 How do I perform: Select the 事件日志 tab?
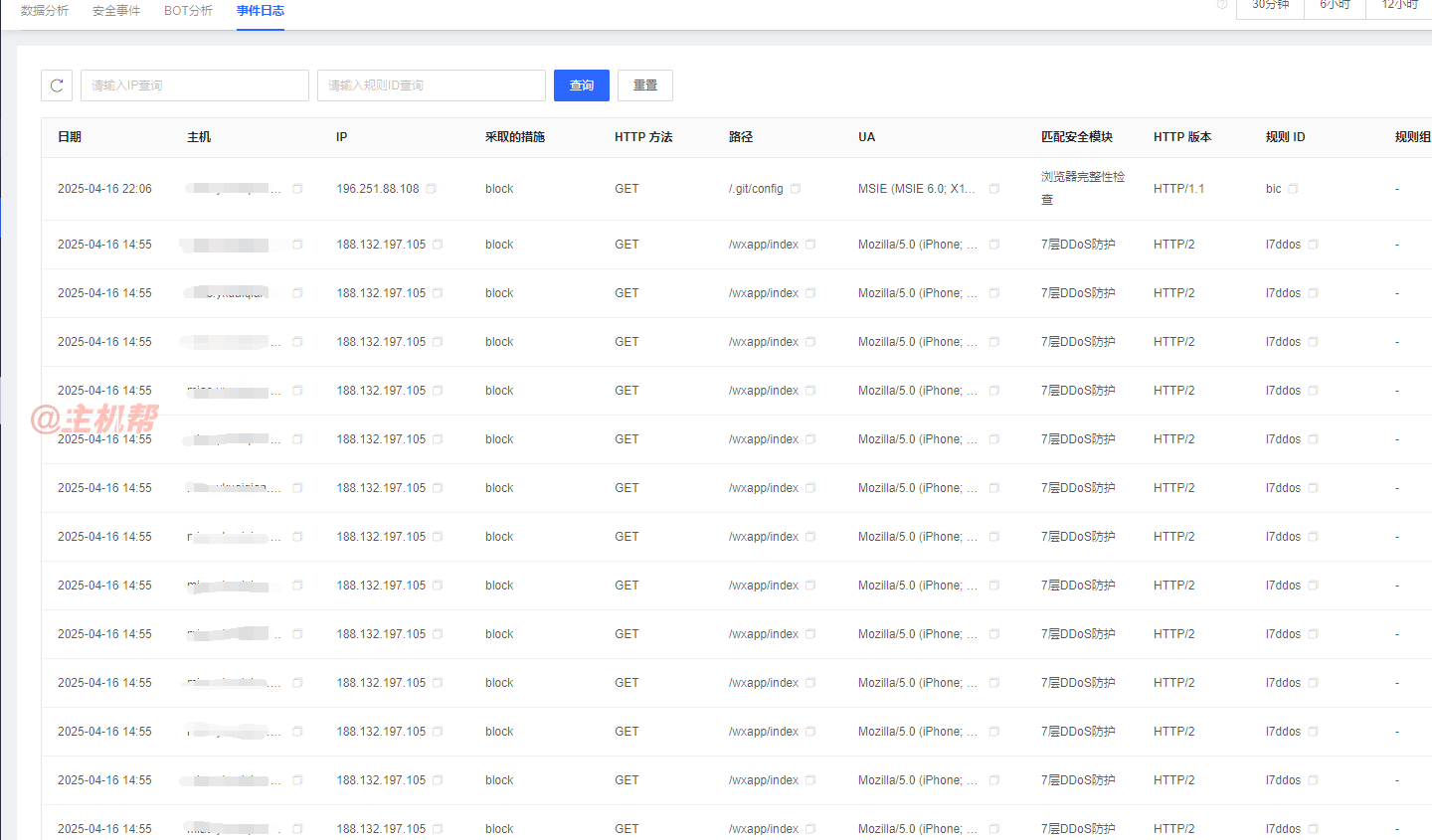tap(261, 11)
